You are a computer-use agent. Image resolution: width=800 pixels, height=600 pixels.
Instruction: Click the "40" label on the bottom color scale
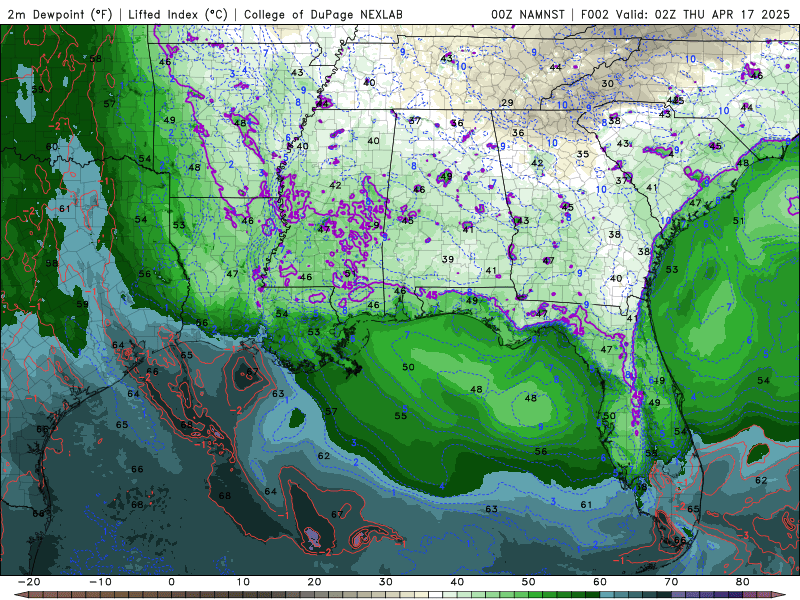point(457,582)
